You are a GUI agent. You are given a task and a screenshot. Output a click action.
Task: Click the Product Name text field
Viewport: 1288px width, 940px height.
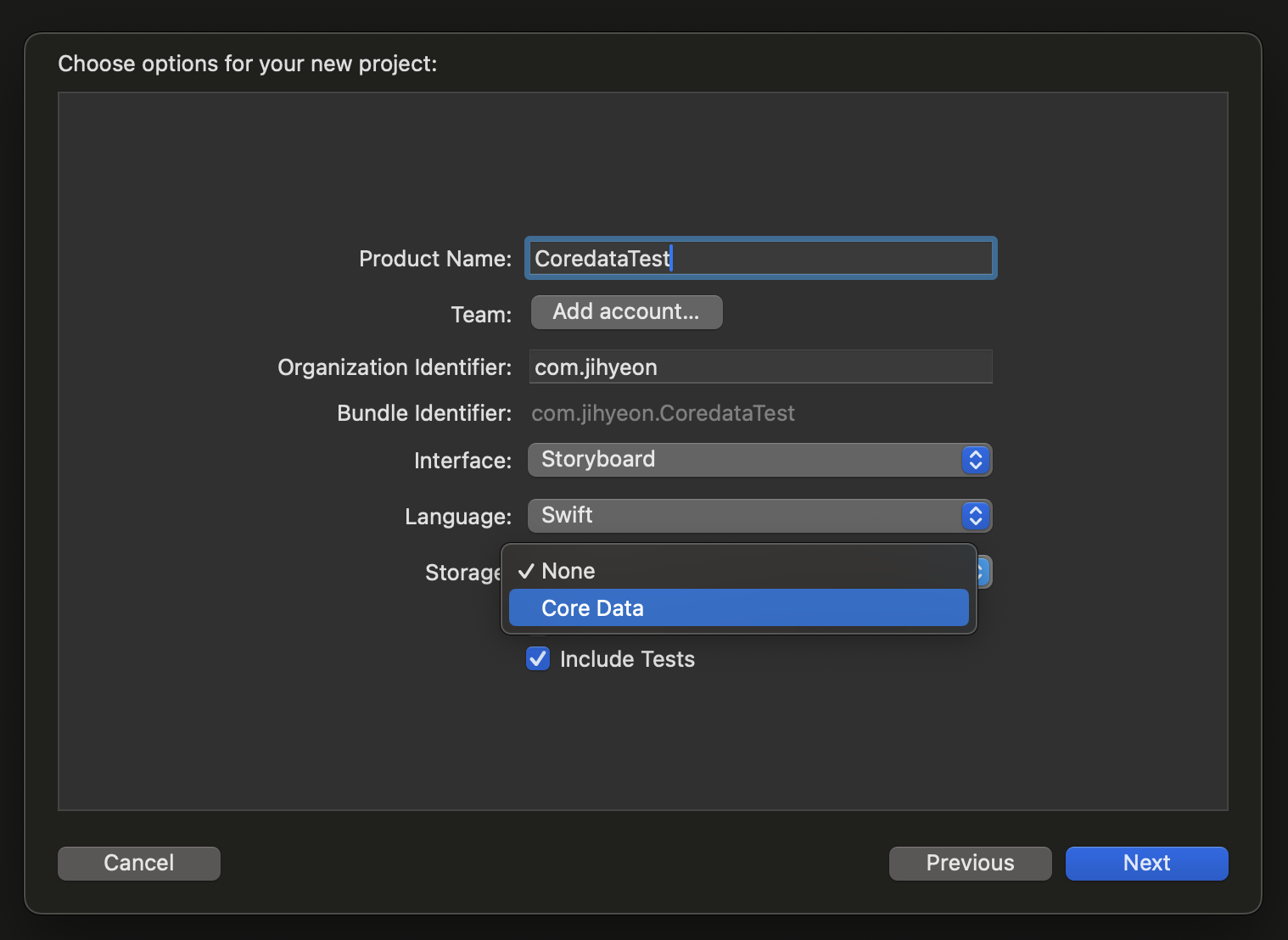(x=760, y=258)
